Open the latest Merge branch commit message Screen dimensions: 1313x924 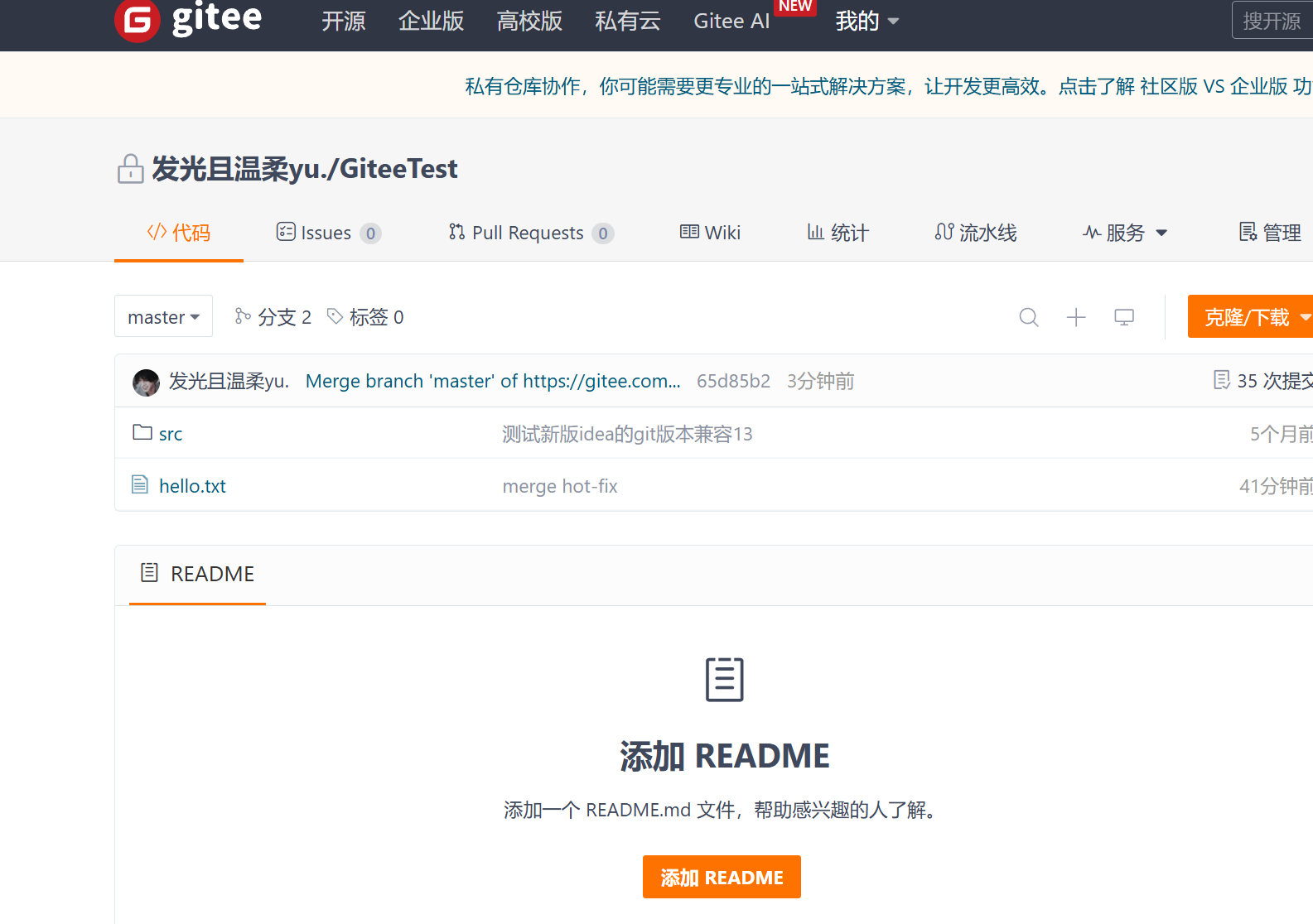[493, 381]
